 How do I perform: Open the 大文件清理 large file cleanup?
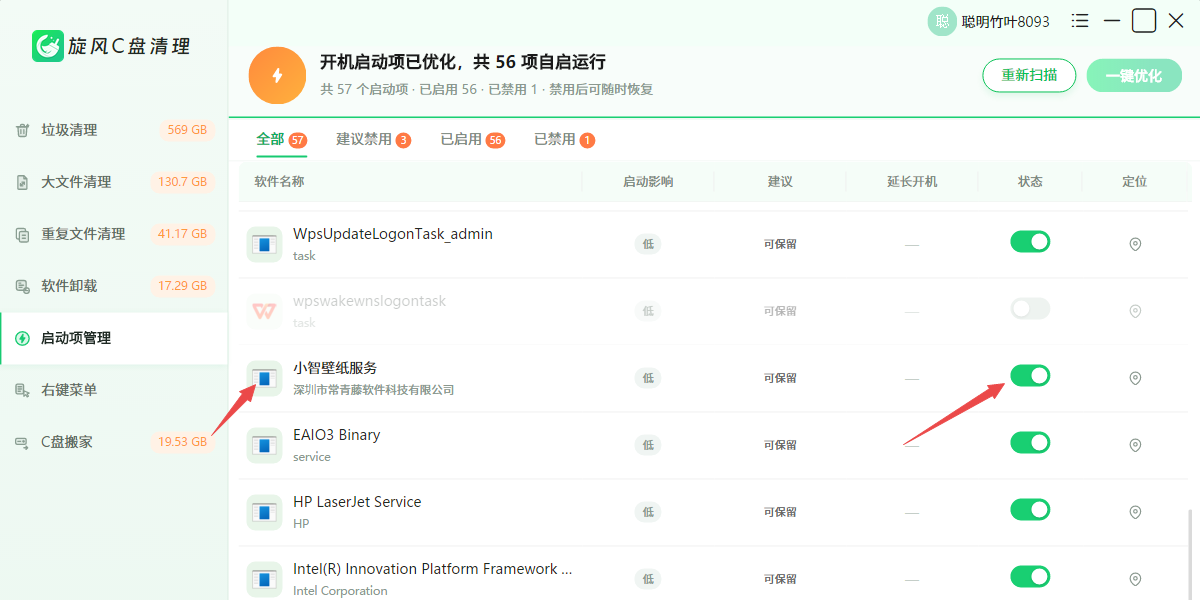pyautogui.click(x=113, y=182)
